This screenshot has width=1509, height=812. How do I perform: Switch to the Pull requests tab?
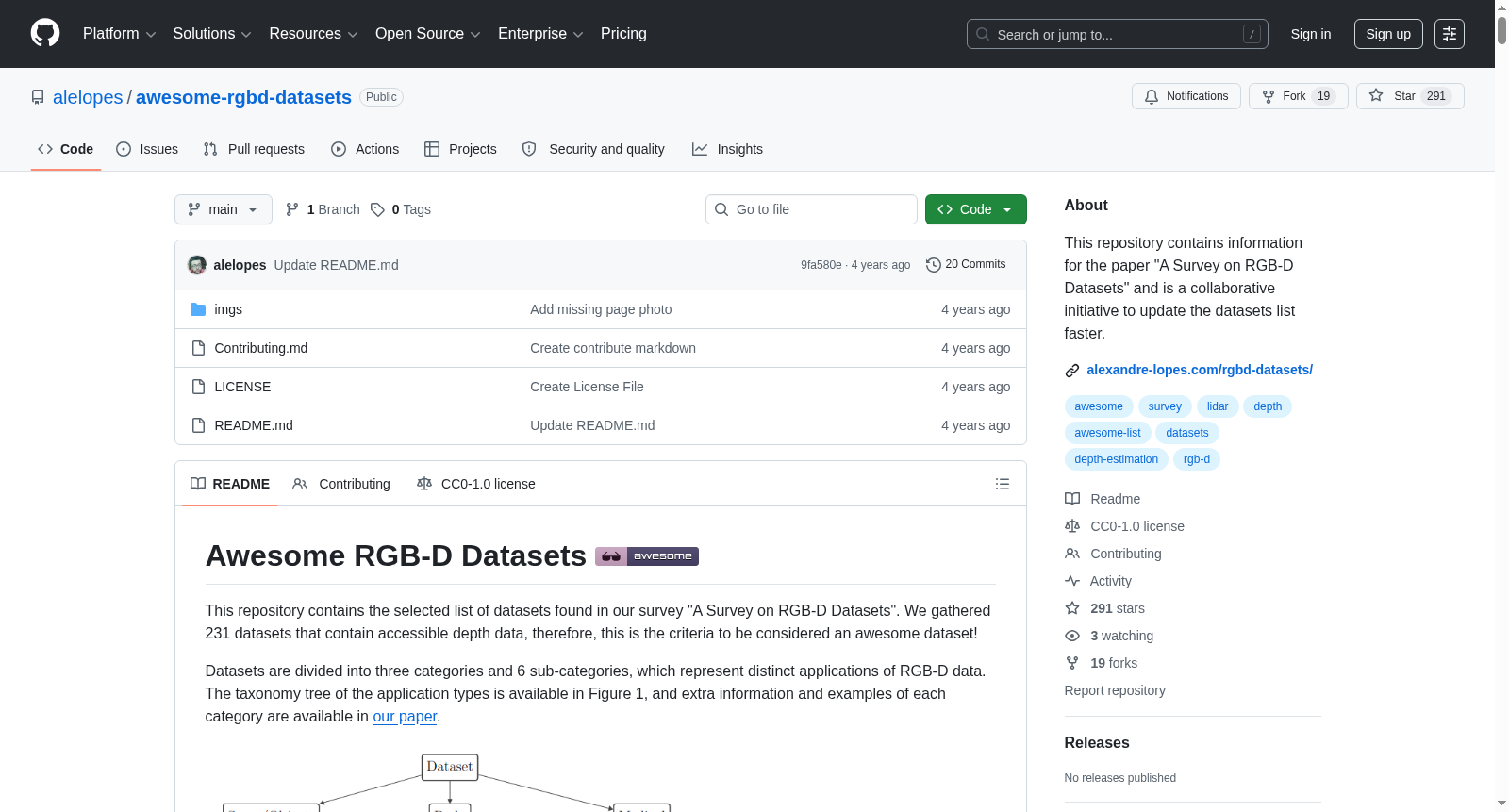pos(254,149)
